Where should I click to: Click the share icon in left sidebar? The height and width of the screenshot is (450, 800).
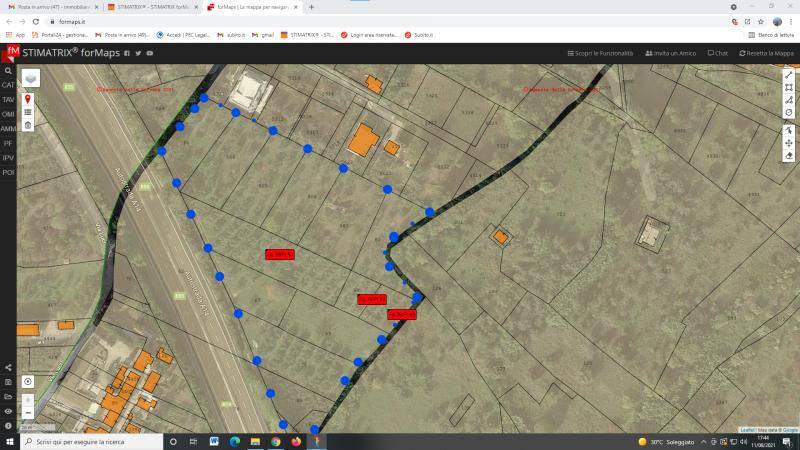pos(8,368)
